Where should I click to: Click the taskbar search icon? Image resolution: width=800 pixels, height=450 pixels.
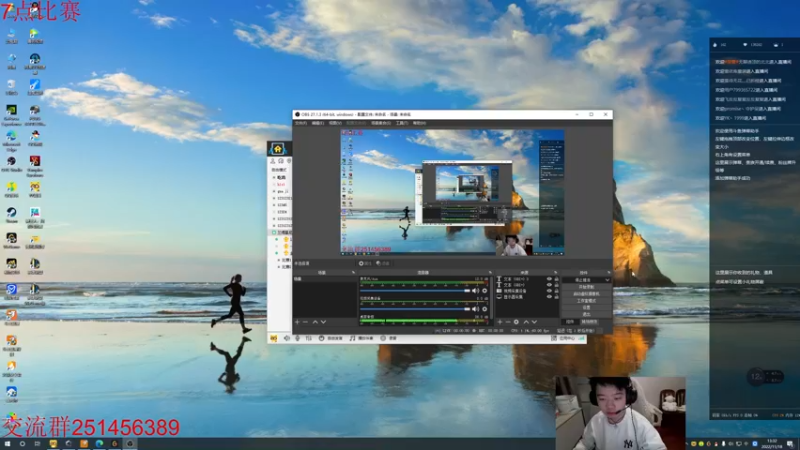(x=22, y=444)
